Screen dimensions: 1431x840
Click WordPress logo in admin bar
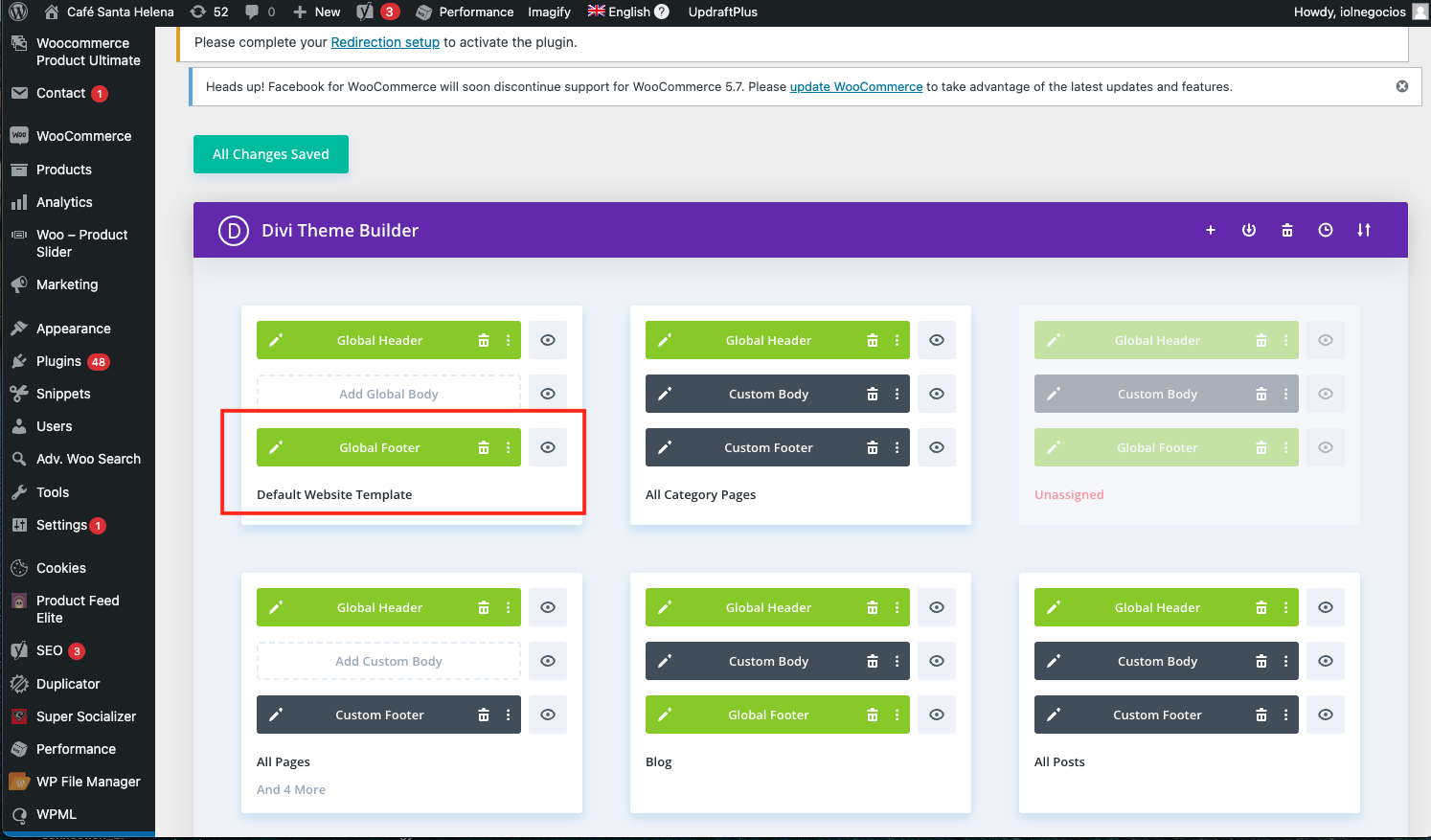tap(18, 11)
